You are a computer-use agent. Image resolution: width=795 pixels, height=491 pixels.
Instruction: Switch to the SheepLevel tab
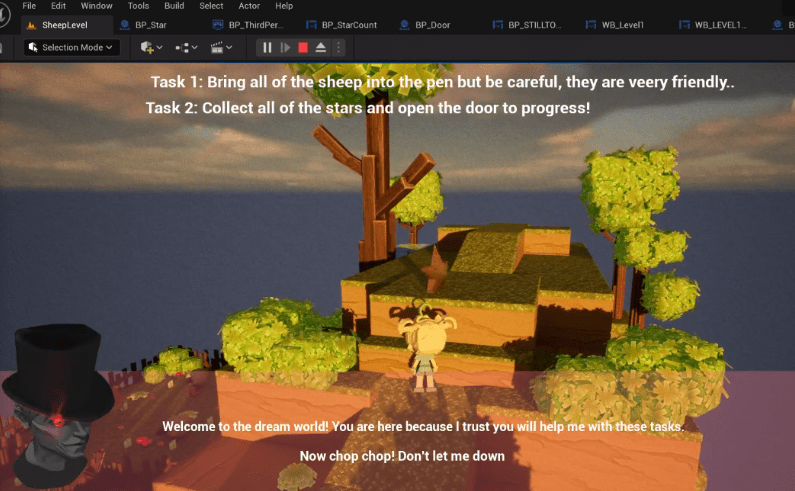(63, 24)
